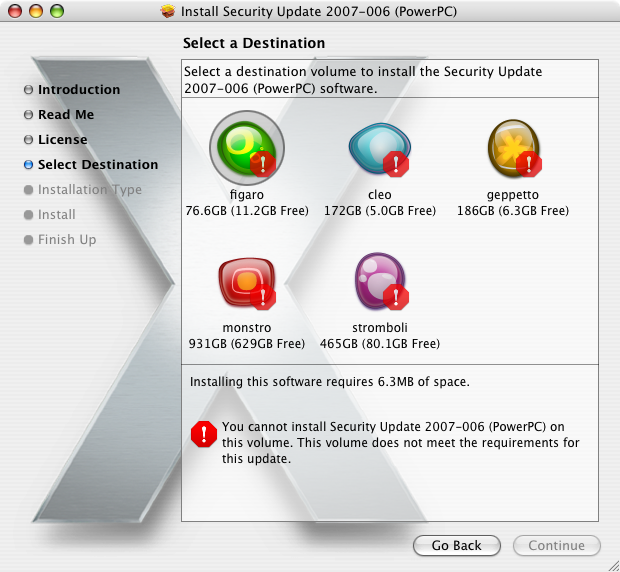Click the red alert icon beside the error message
Viewport: 620px width, 572px height.
point(204,434)
